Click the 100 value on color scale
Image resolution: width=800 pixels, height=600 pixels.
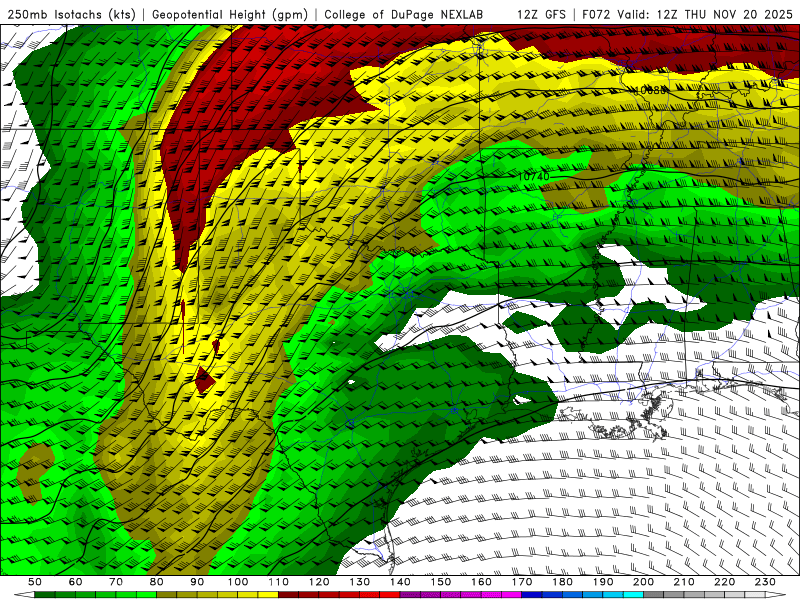point(238,582)
